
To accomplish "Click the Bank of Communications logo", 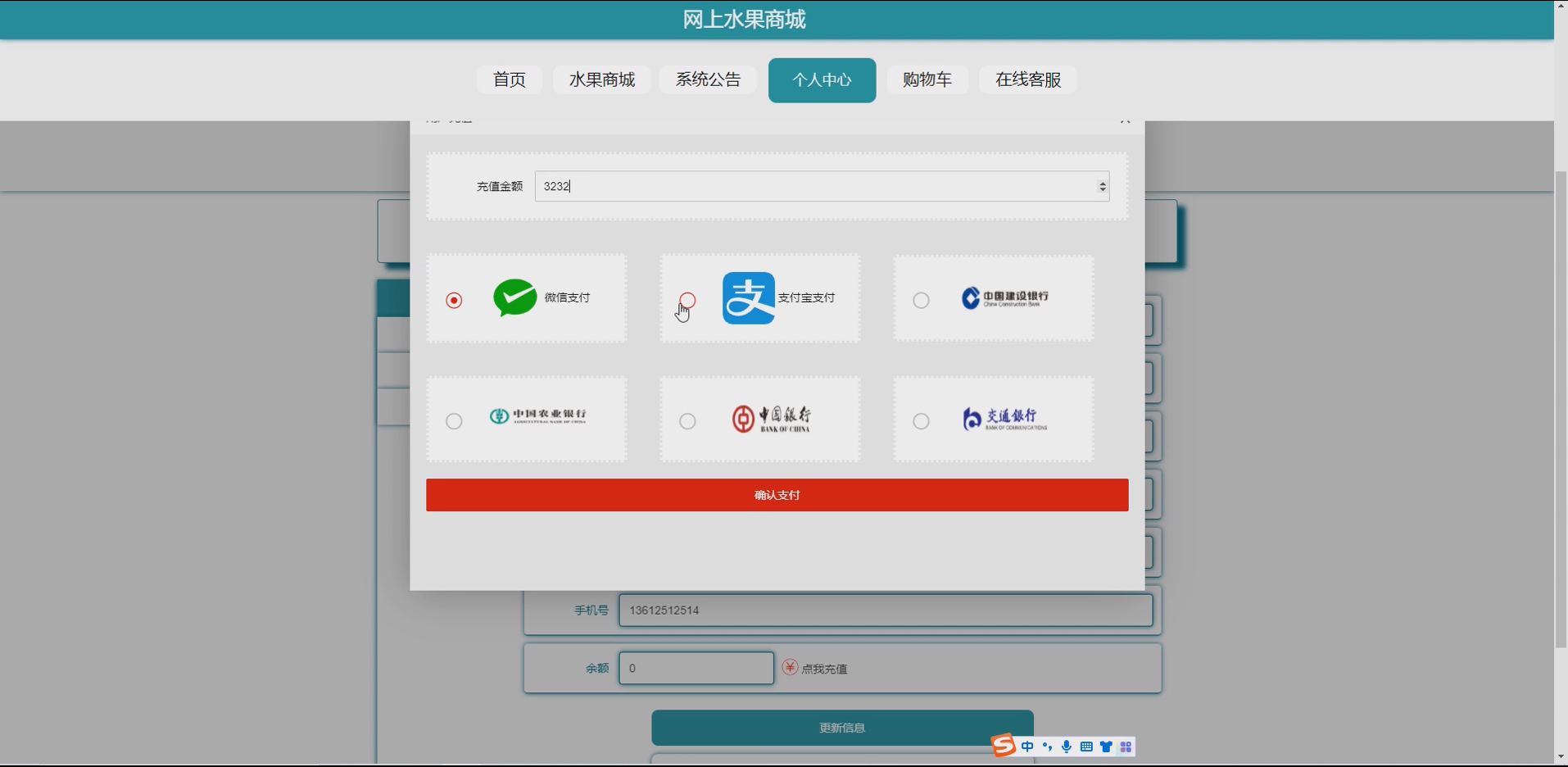I will tap(1005, 419).
